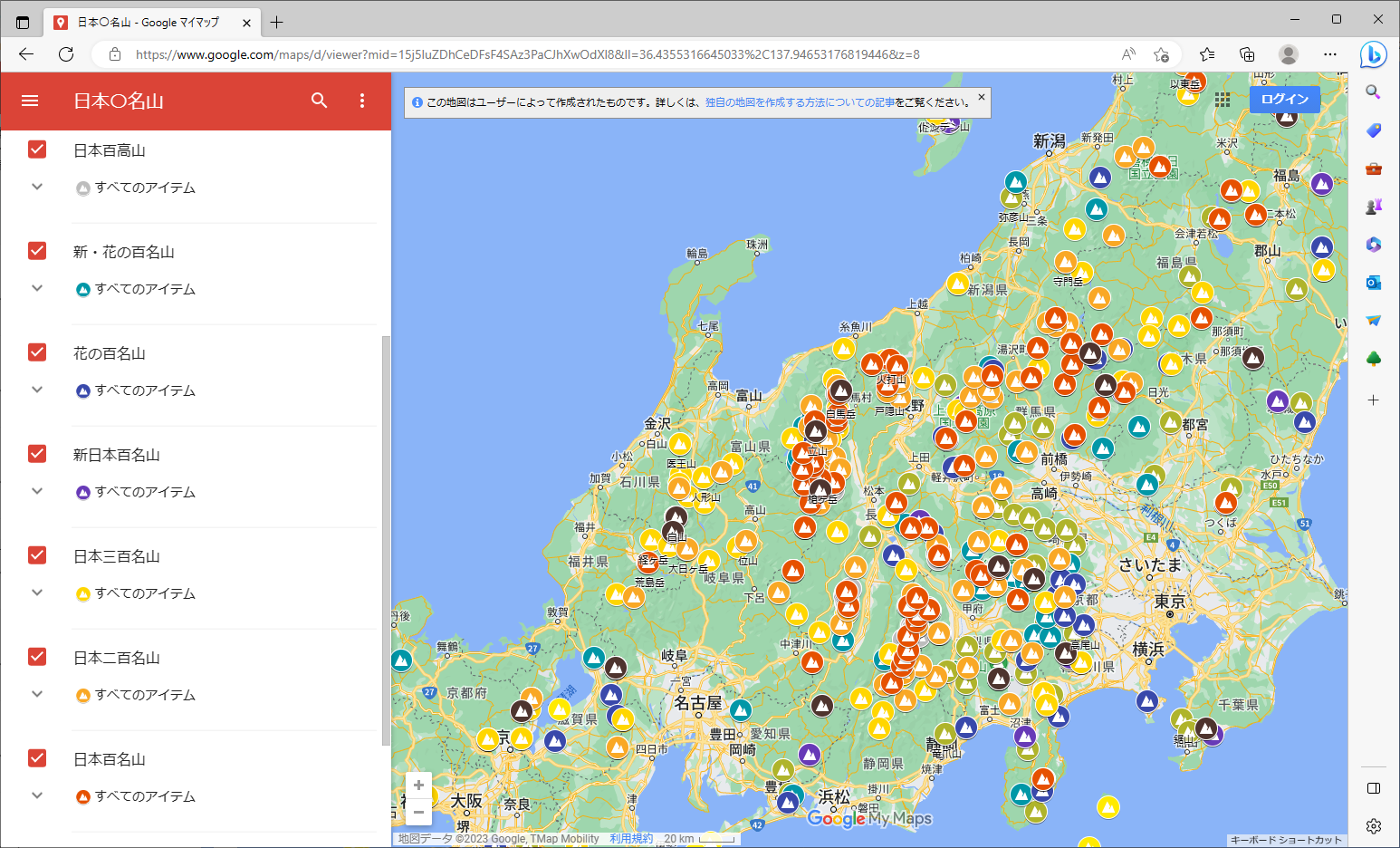Refresh the page using browser reload icon
The width and height of the screenshot is (1400, 848).
(x=66, y=54)
